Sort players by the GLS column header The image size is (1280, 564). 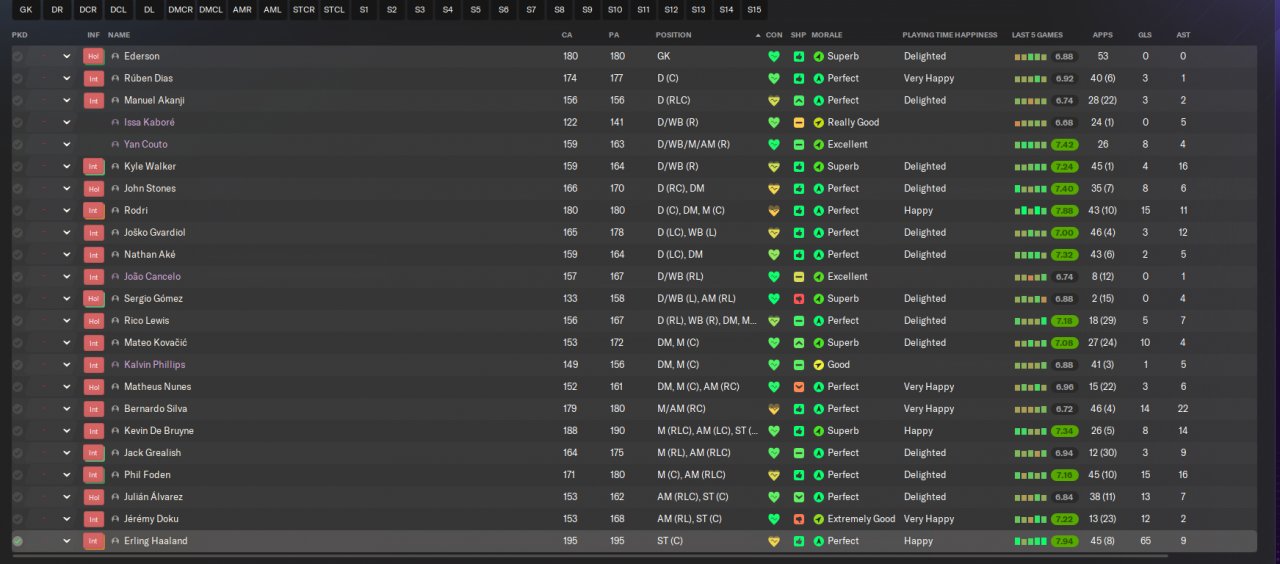point(1145,35)
